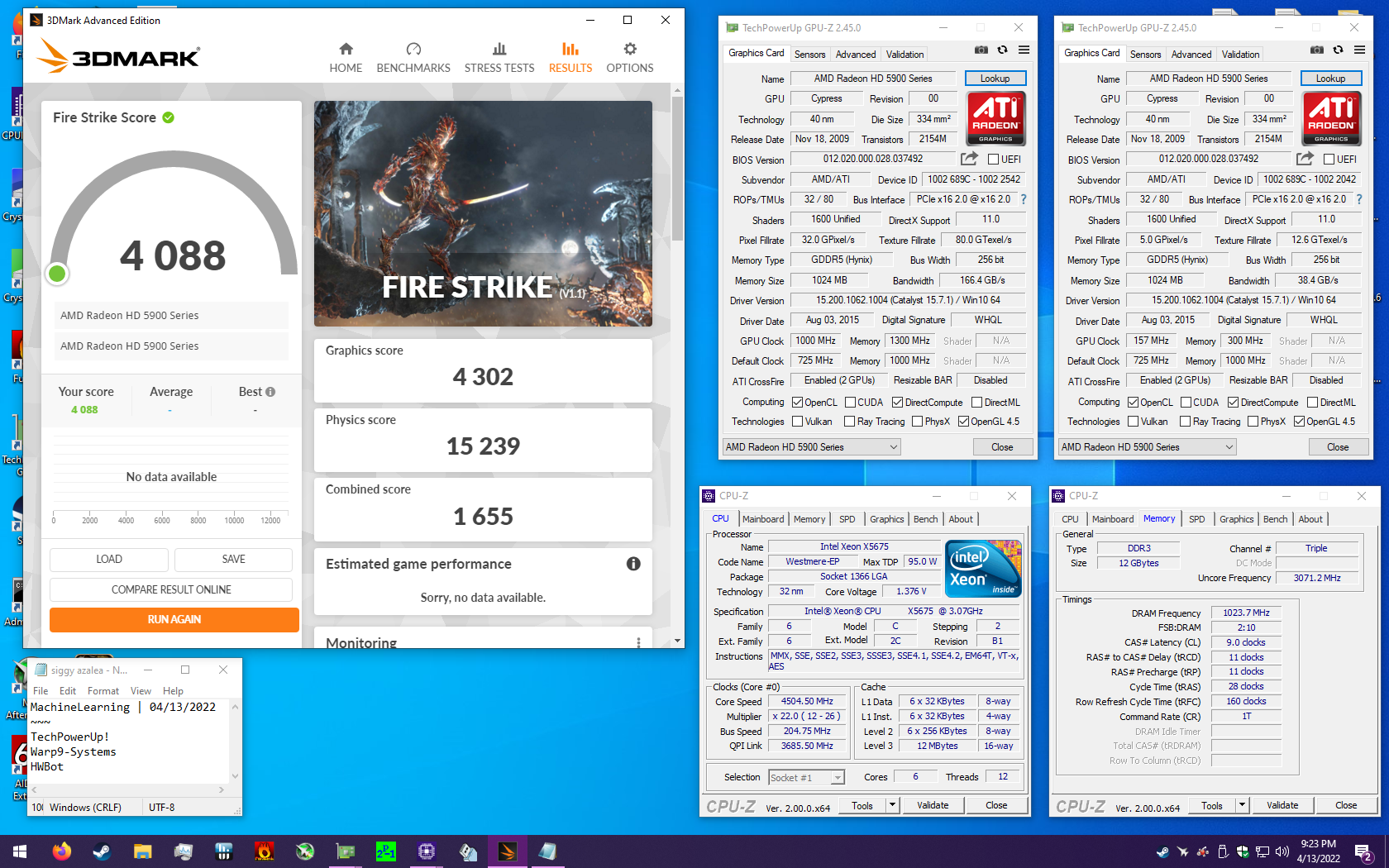This screenshot has height=868, width=1389.
Task: Click the SAVE result button
Action: (233, 560)
